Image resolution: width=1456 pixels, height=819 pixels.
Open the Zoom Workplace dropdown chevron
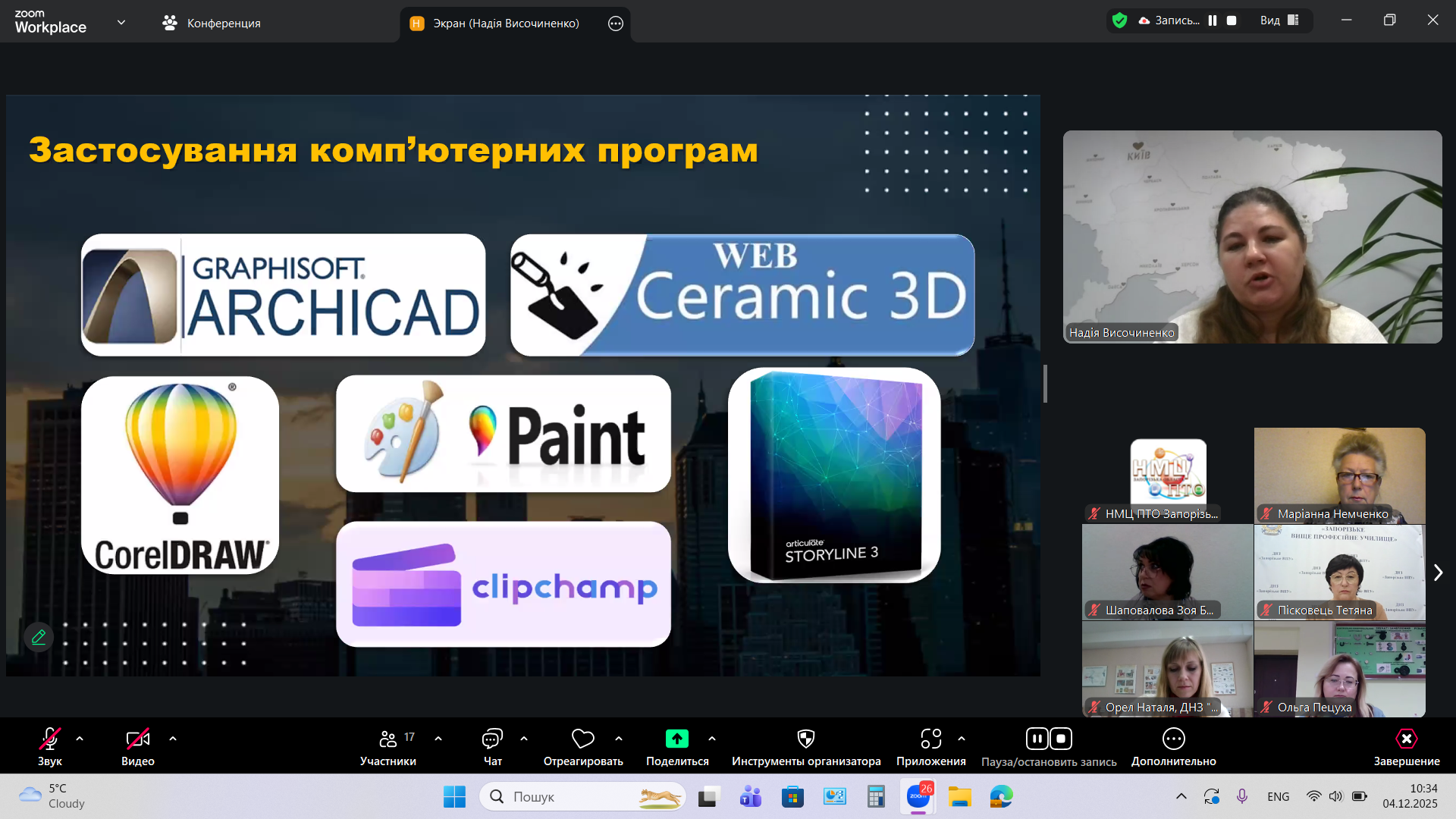[121, 23]
